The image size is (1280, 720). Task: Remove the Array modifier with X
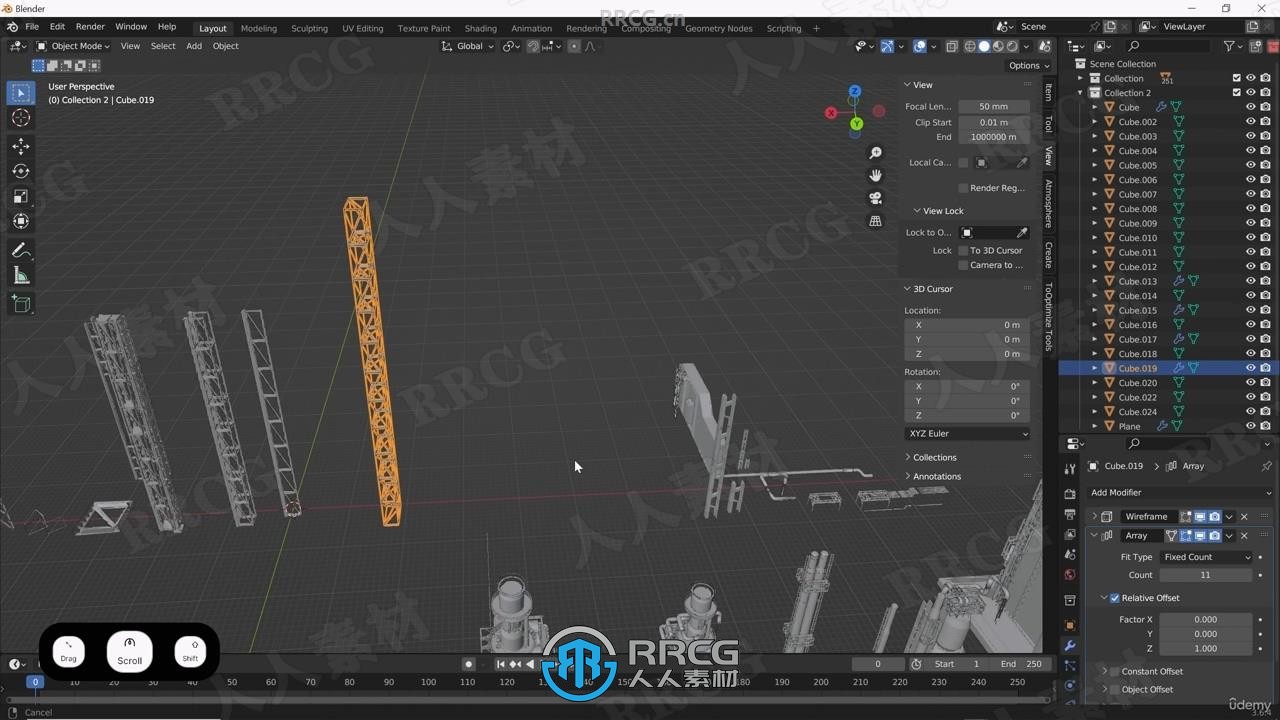1244,536
